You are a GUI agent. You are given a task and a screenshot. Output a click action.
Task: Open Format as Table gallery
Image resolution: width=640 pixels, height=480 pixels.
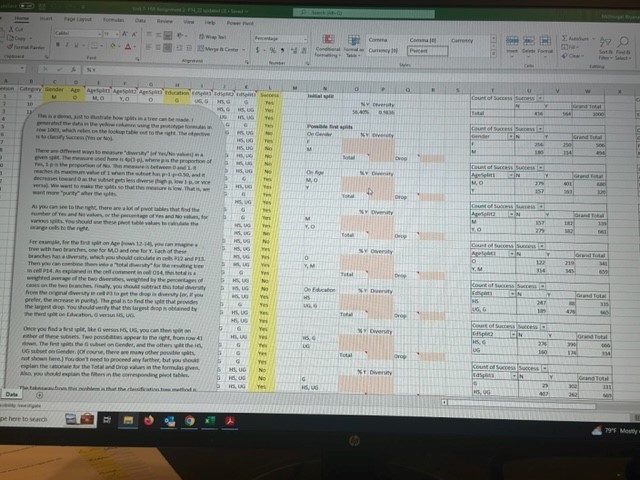point(353,46)
